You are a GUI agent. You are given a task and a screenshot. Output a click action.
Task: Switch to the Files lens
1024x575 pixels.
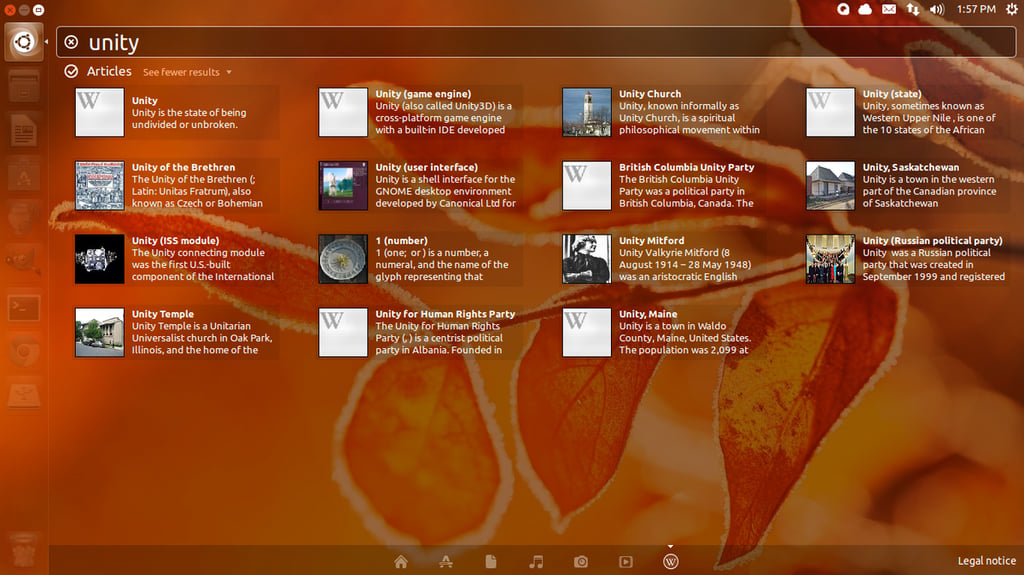[x=491, y=561]
